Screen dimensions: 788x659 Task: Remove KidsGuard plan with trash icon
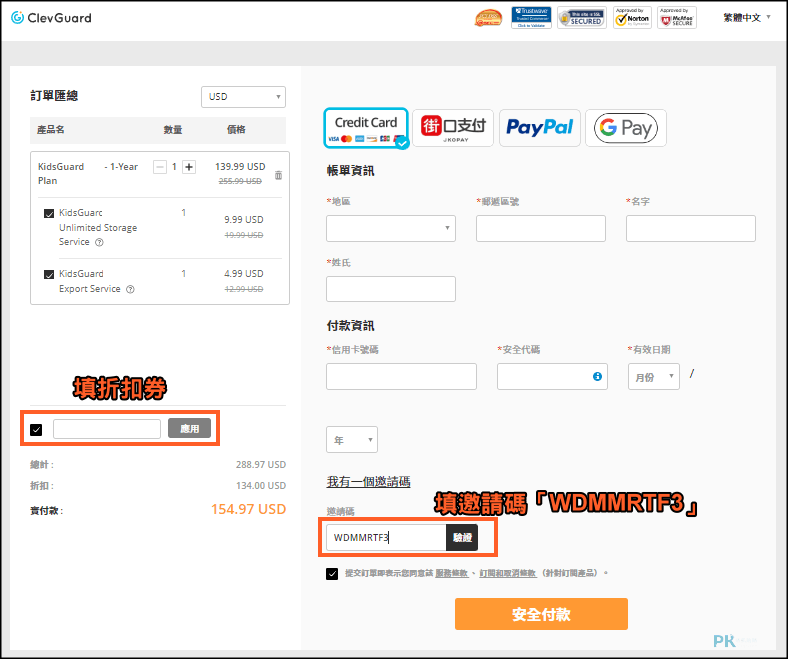(x=278, y=175)
